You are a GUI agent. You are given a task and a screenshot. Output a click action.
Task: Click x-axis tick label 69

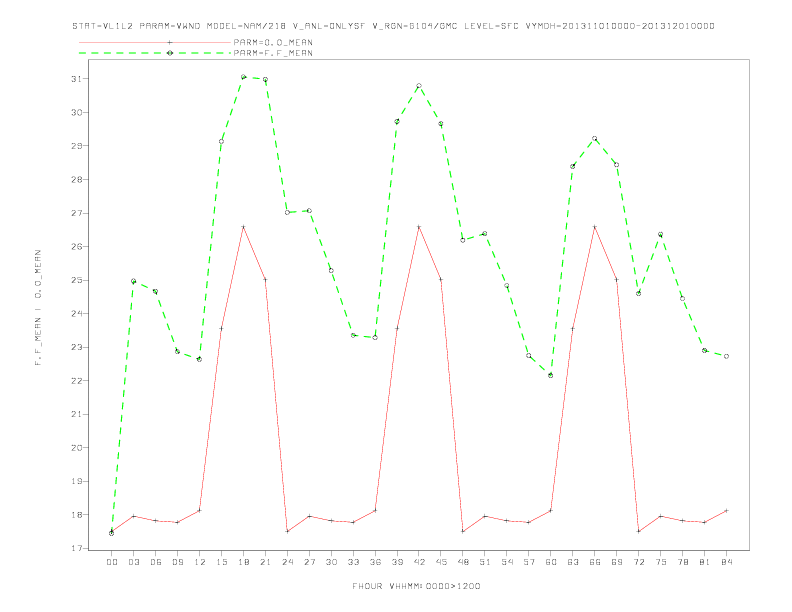click(617, 562)
